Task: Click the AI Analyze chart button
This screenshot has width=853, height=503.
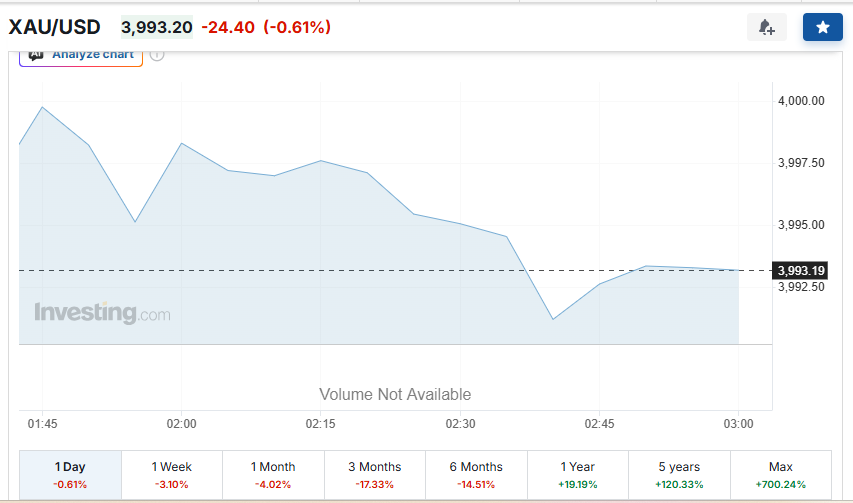Action: (x=81, y=56)
